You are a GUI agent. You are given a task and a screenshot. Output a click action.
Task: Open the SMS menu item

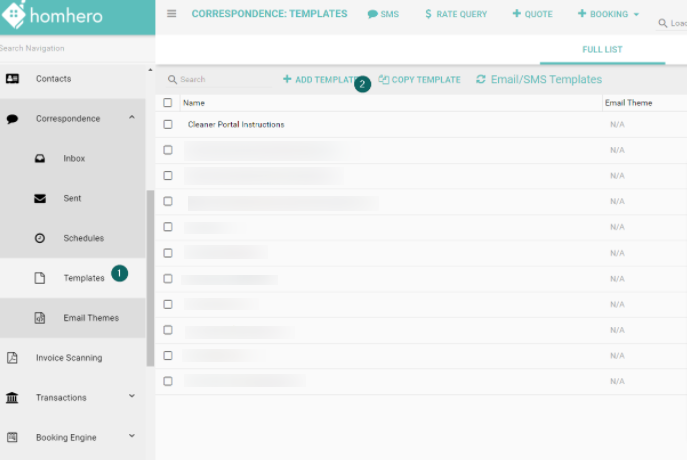click(383, 14)
